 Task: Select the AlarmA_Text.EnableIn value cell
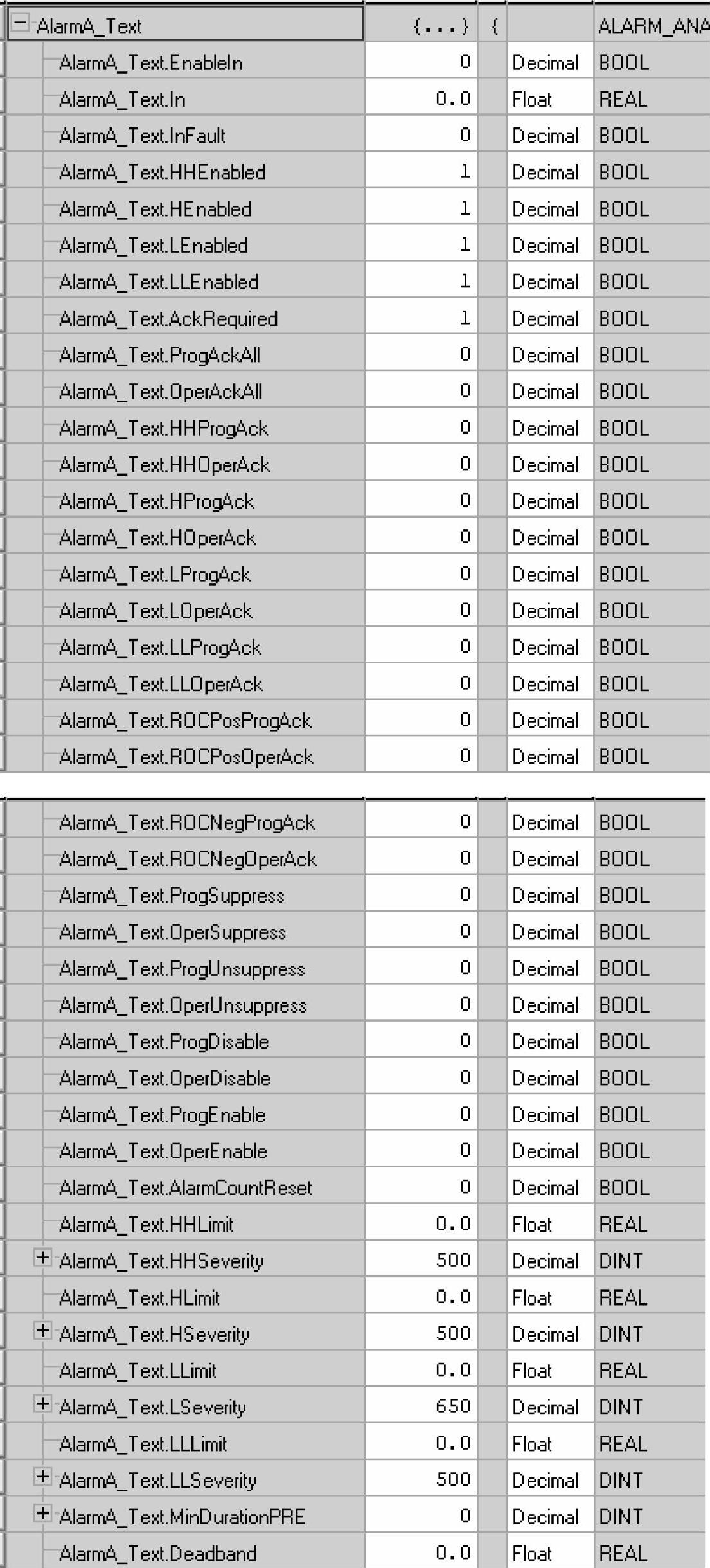421,62
